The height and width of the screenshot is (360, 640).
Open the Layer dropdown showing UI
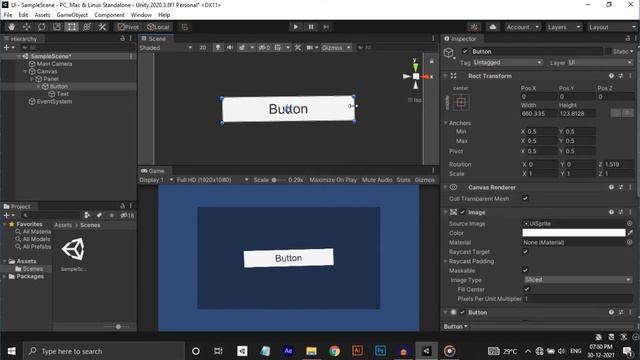coord(600,62)
